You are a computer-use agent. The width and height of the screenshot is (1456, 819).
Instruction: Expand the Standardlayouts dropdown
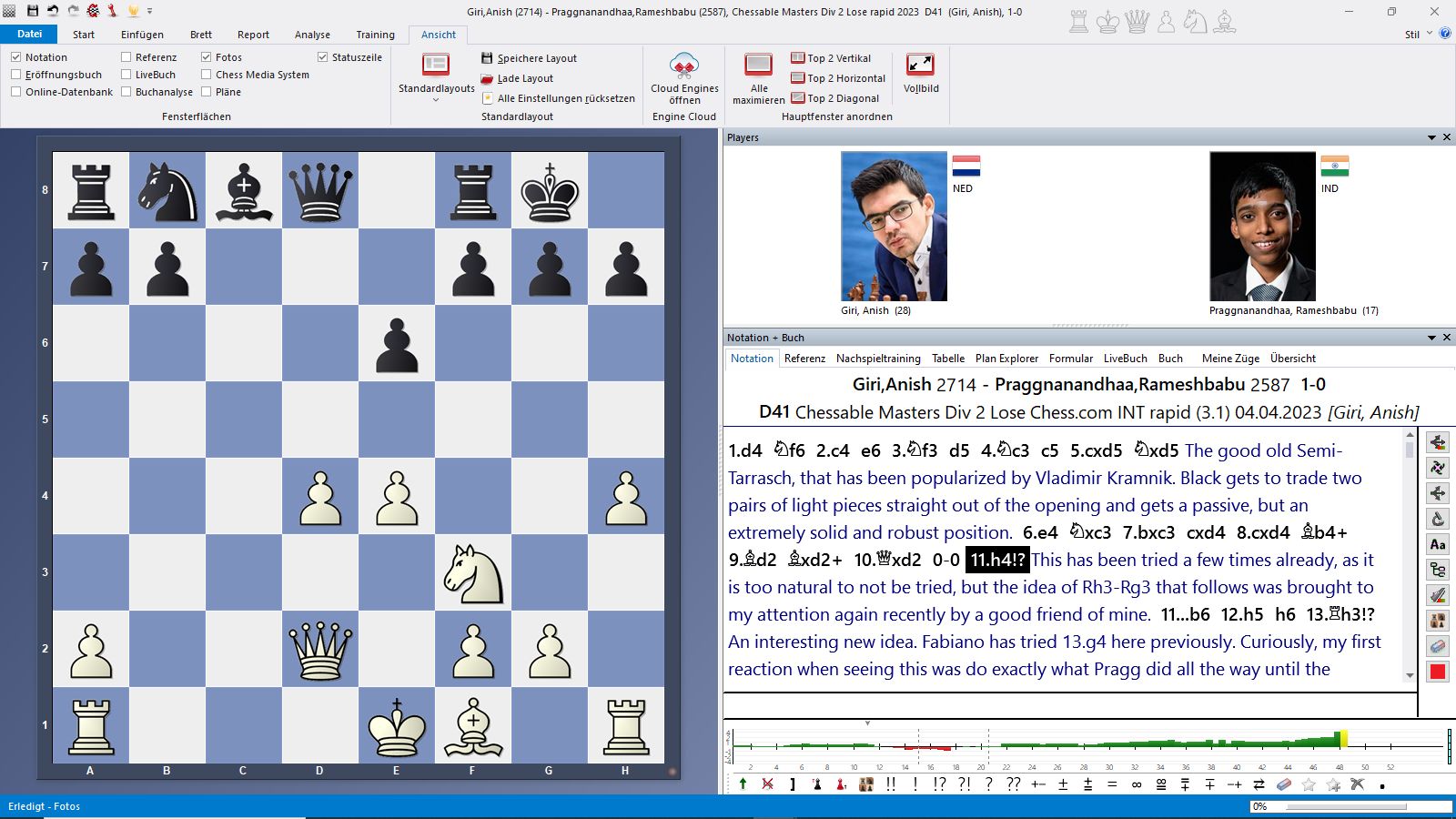pyautogui.click(x=436, y=98)
